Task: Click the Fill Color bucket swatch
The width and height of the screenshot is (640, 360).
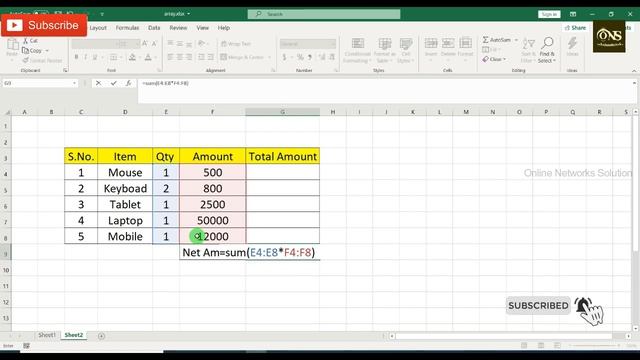Action: (x=132, y=58)
